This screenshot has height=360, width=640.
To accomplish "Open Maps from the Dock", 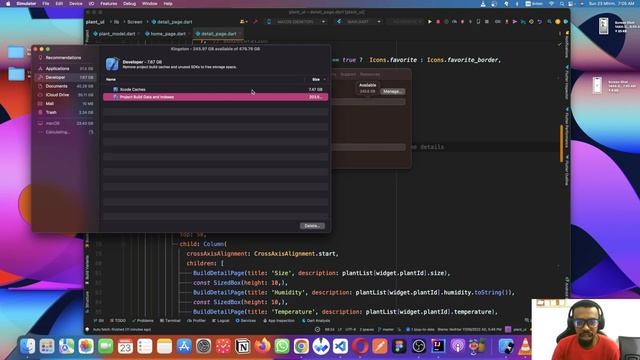I will [67, 347].
